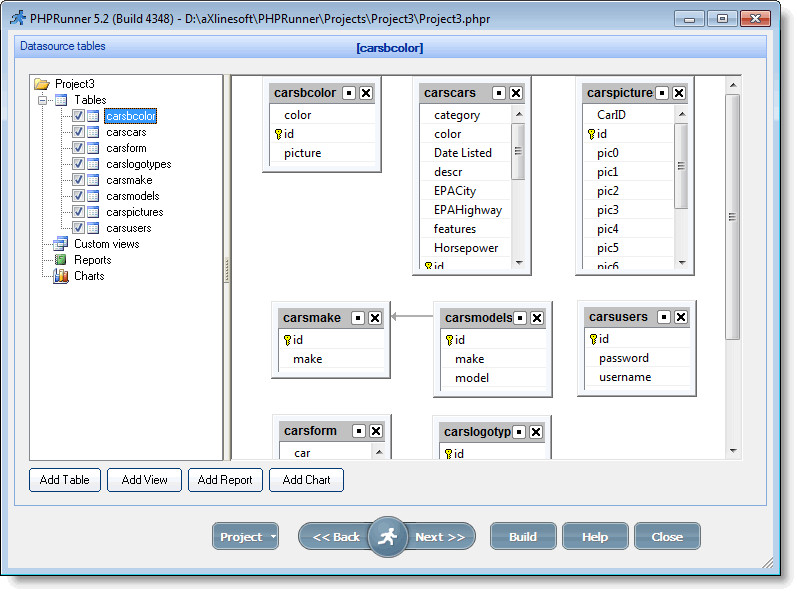Click carscars field list scrollbar thumb
This screenshot has height=592, width=797.
pos(518,151)
